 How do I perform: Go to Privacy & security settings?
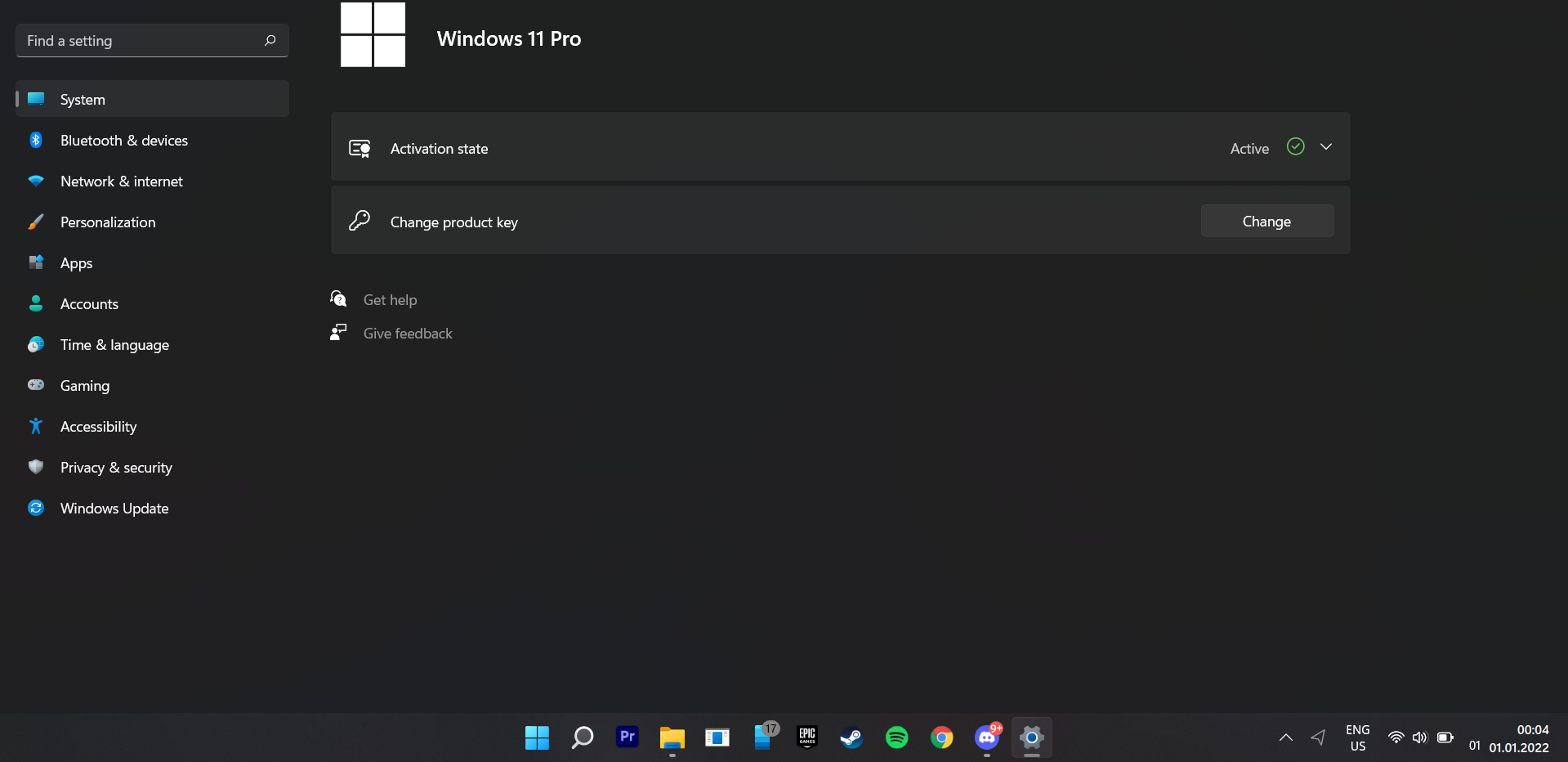pyautogui.click(x=152, y=467)
